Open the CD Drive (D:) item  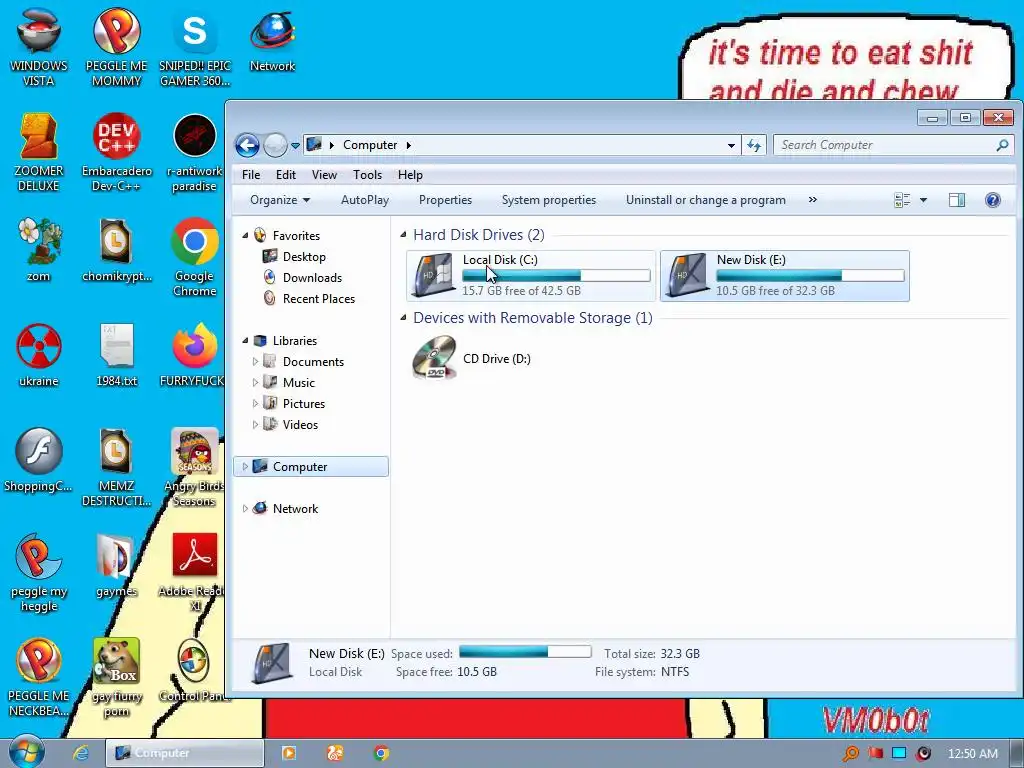tap(472, 358)
